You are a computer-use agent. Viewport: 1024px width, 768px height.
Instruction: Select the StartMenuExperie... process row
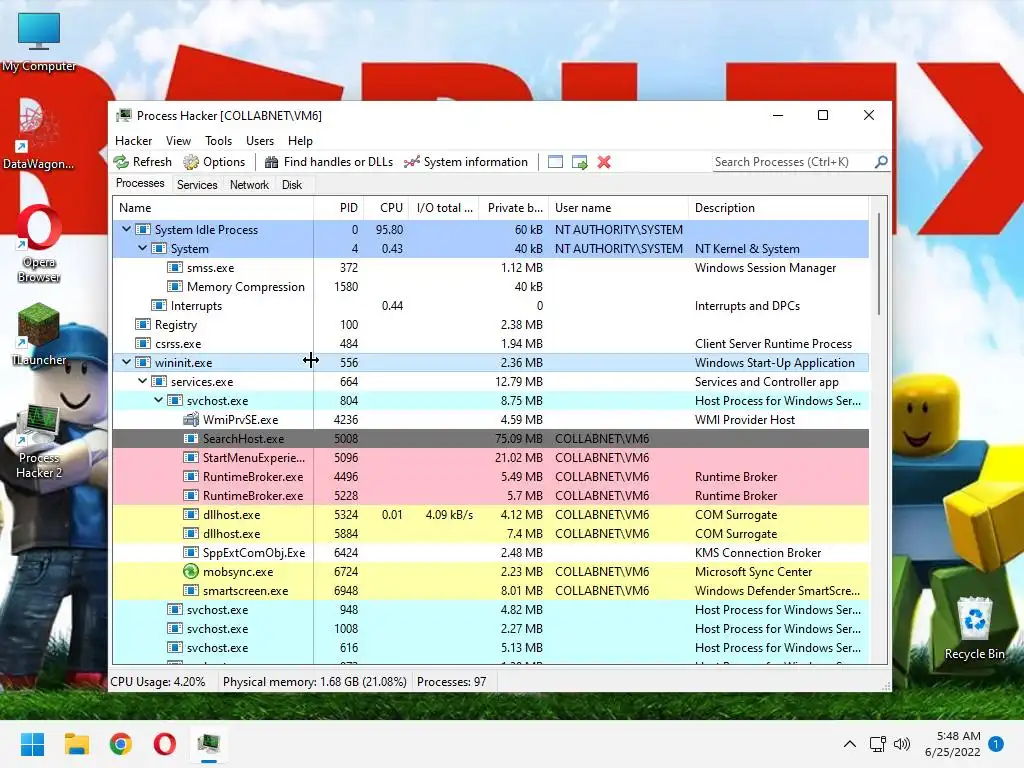coord(490,457)
